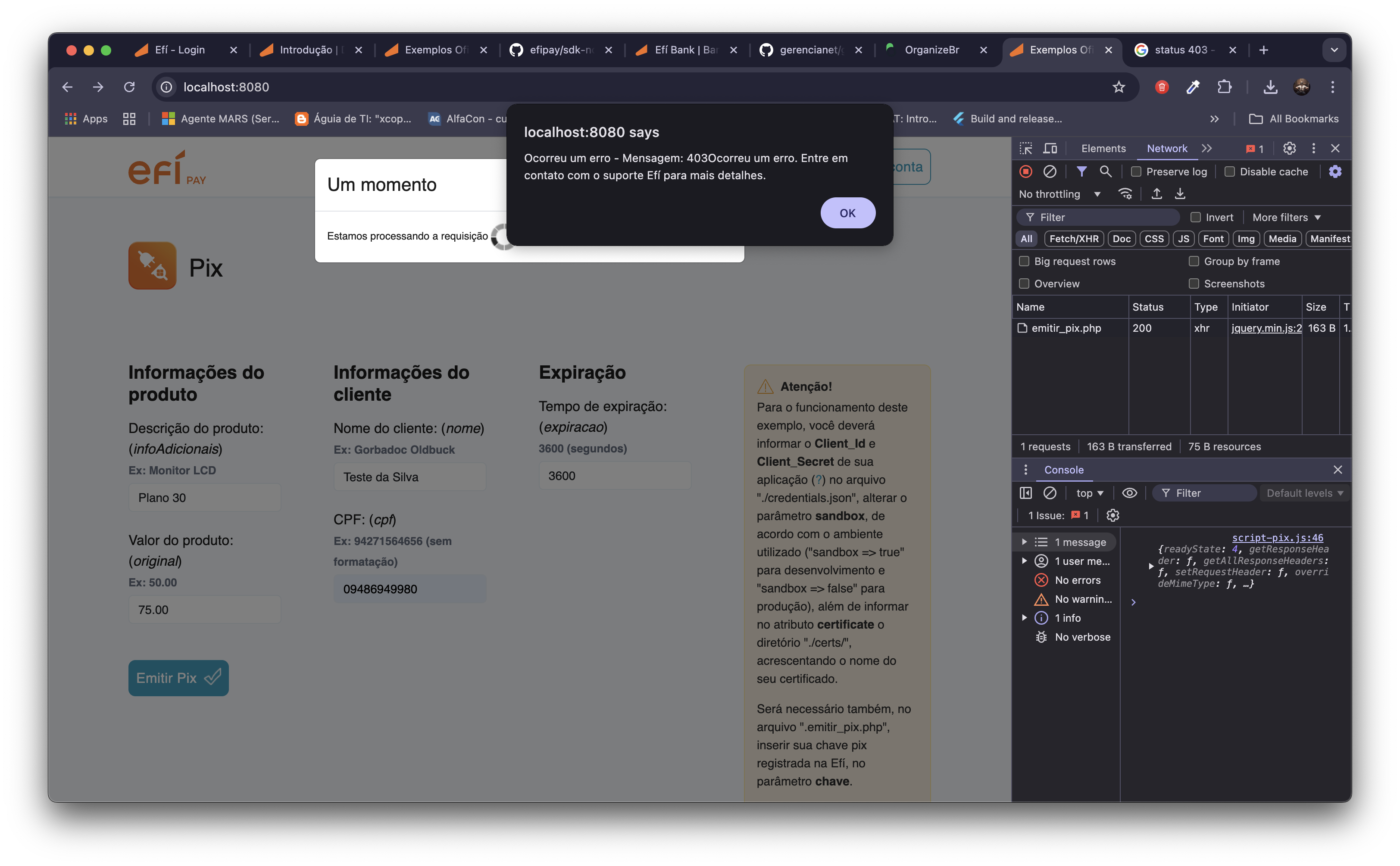Viewport: 1400px width, 866px height.
Task: Create live expression eye icon
Action: [x=1130, y=493]
